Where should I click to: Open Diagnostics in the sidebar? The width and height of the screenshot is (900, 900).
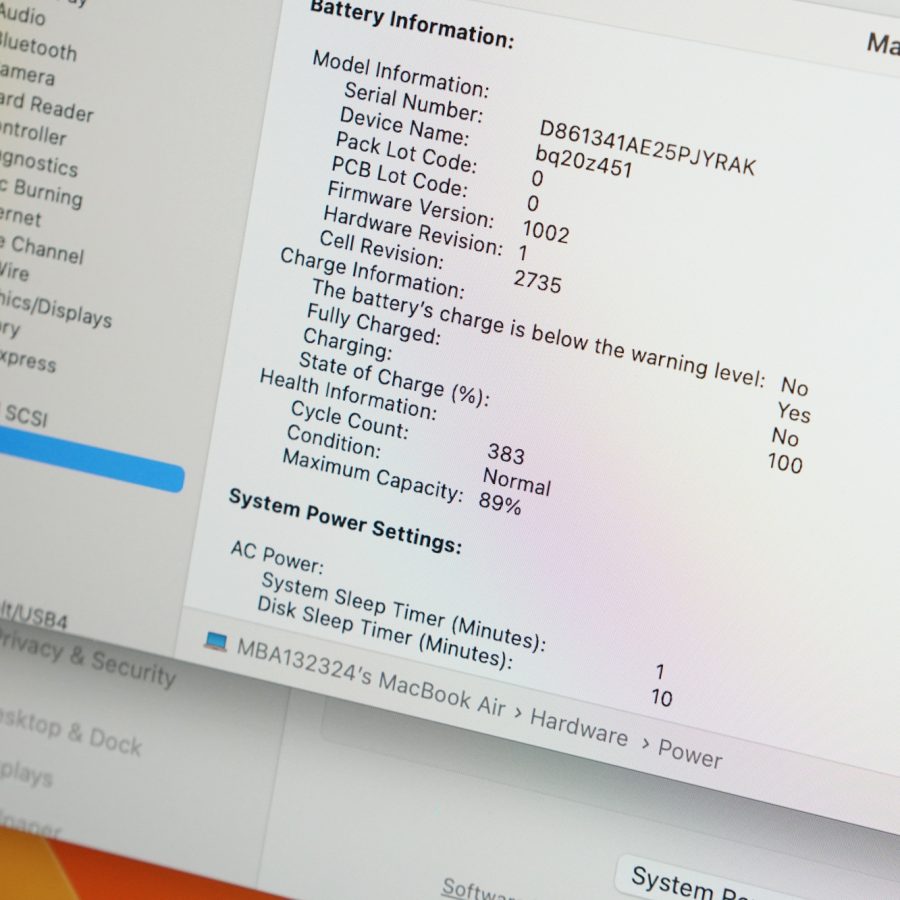38,162
